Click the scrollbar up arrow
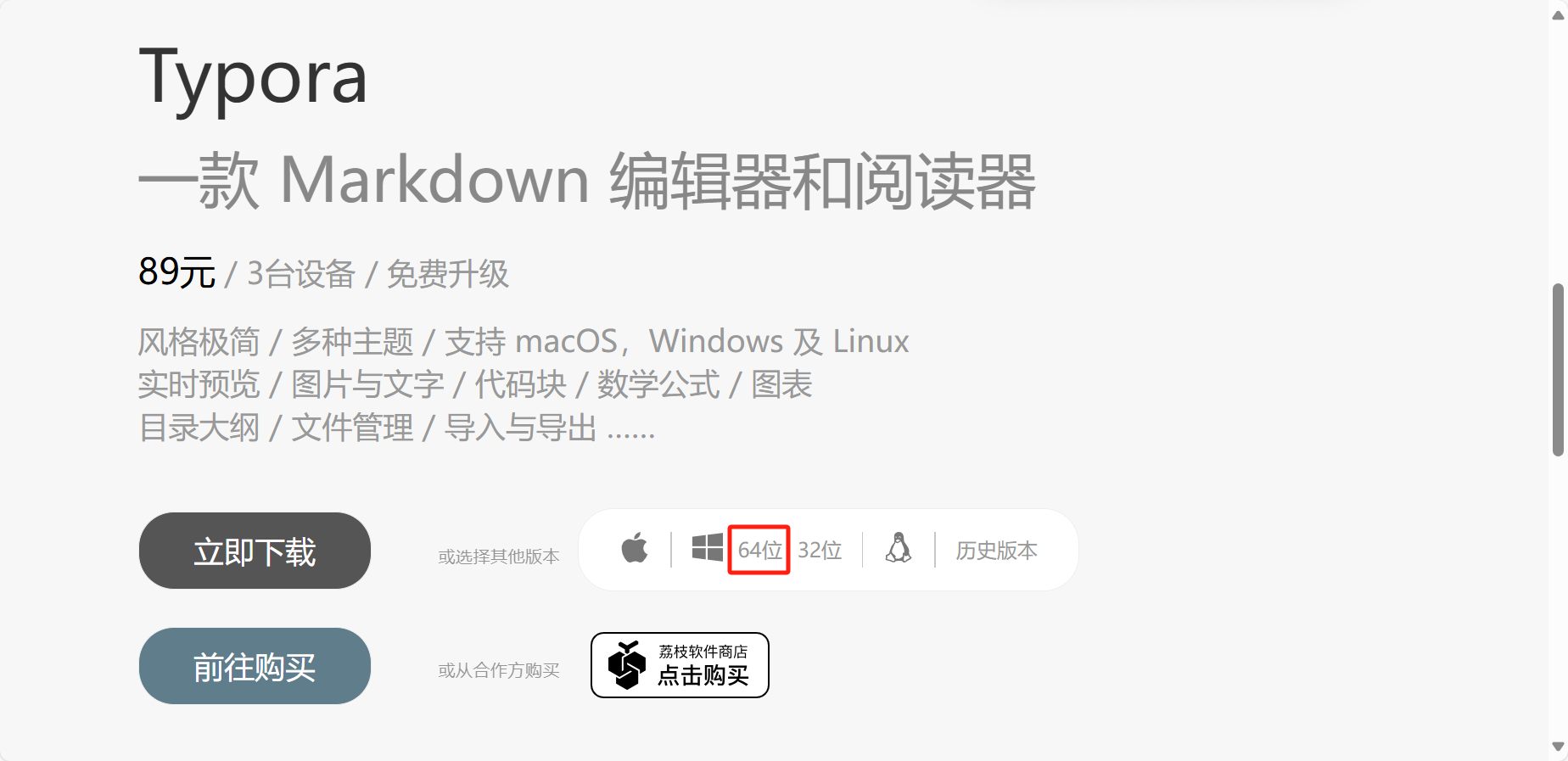The image size is (1568, 761). coord(1558,14)
